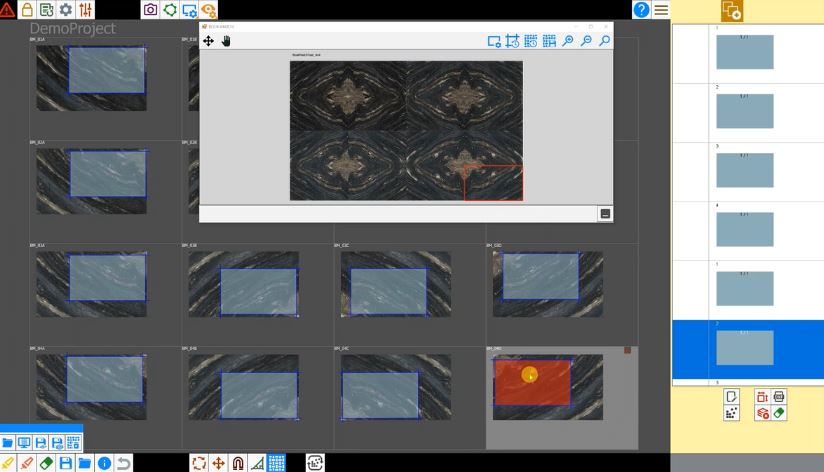Viewport: 824px width, 472px height.
Task: Click the red selection rectangle in preview image
Action: [x=493, y=182]
